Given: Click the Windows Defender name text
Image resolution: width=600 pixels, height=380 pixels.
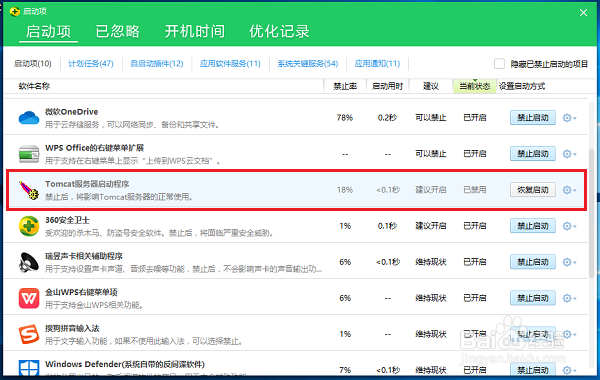Looking at the screenshot, I should (125, 364).
